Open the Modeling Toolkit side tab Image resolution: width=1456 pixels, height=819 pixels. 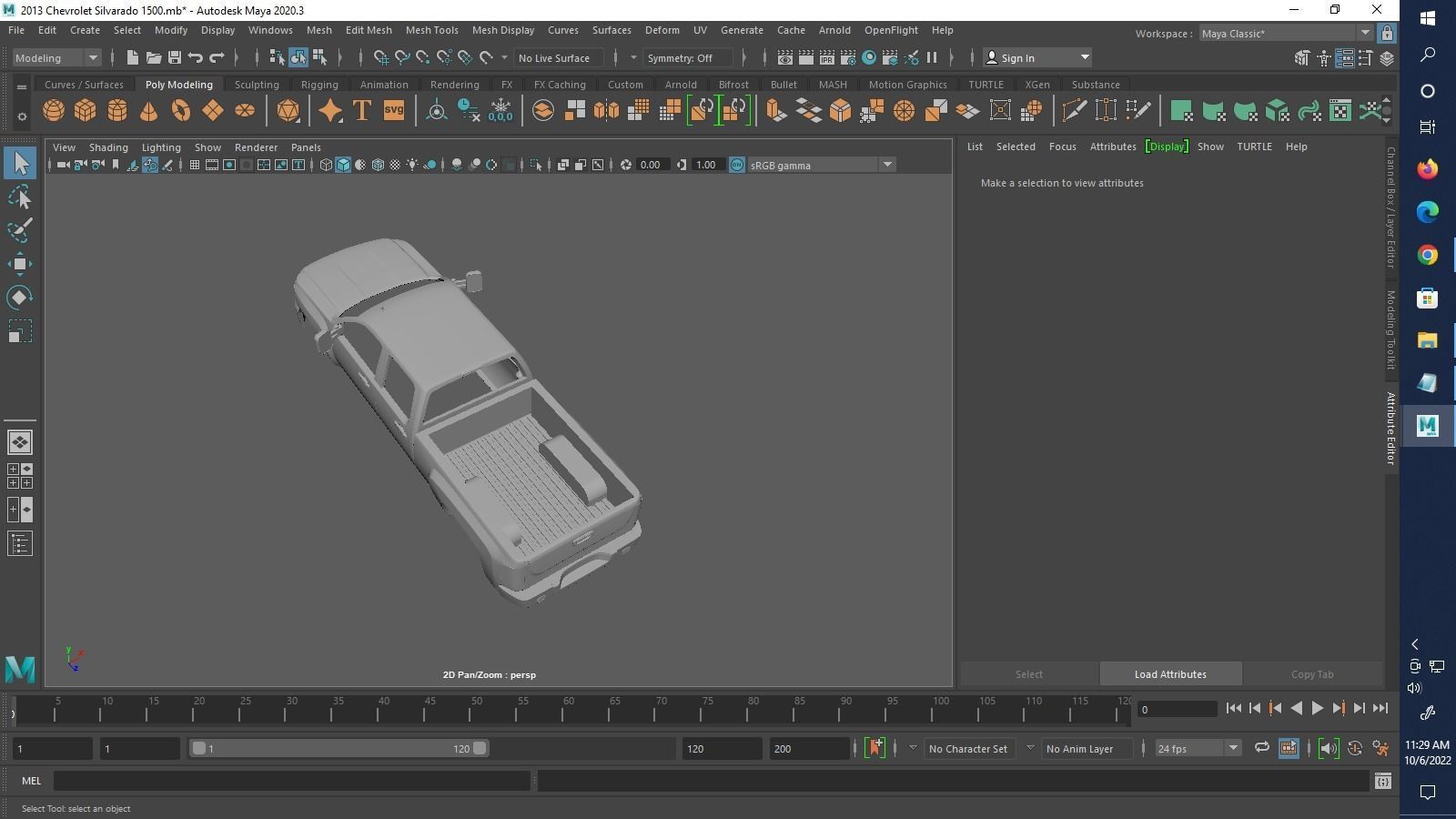click(1390, 329)
